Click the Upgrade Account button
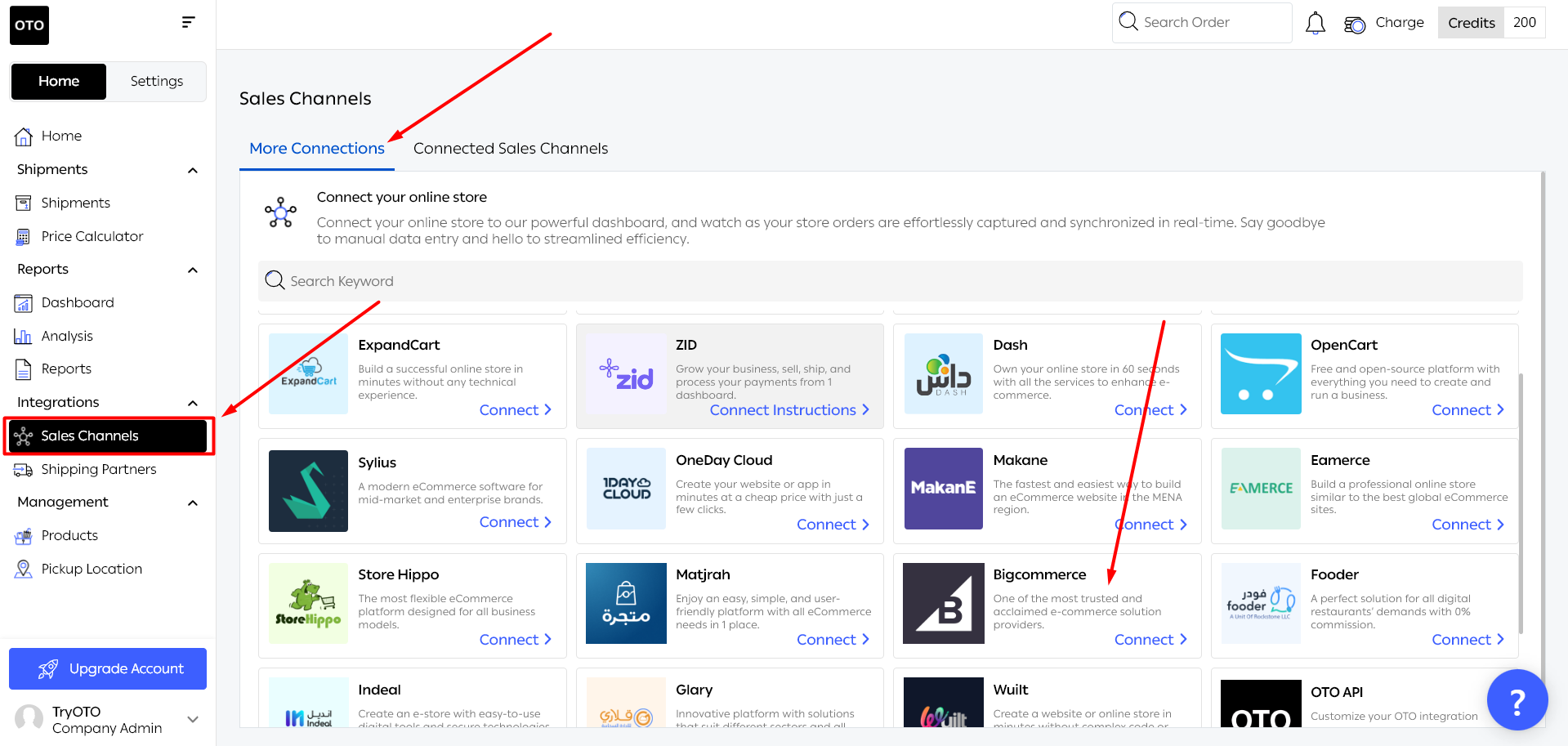 click(108, 668)
